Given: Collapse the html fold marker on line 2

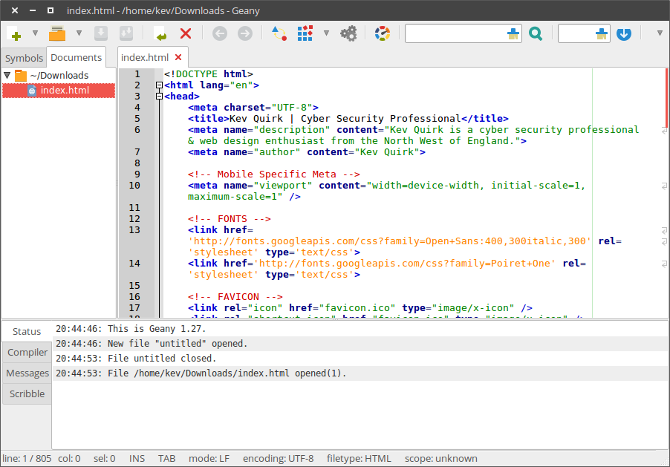Looking at the screenshot, I should (159, 85).
